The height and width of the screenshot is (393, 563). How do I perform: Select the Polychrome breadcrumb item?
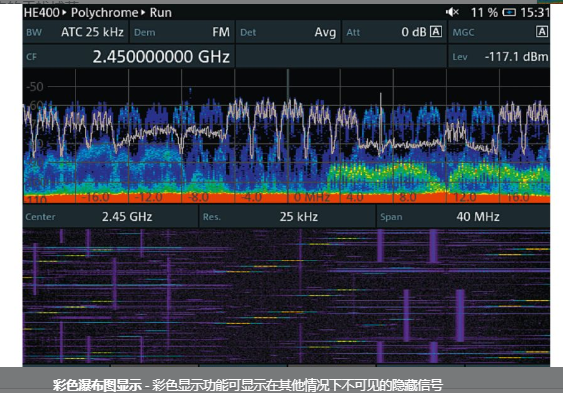click(104, 13)
